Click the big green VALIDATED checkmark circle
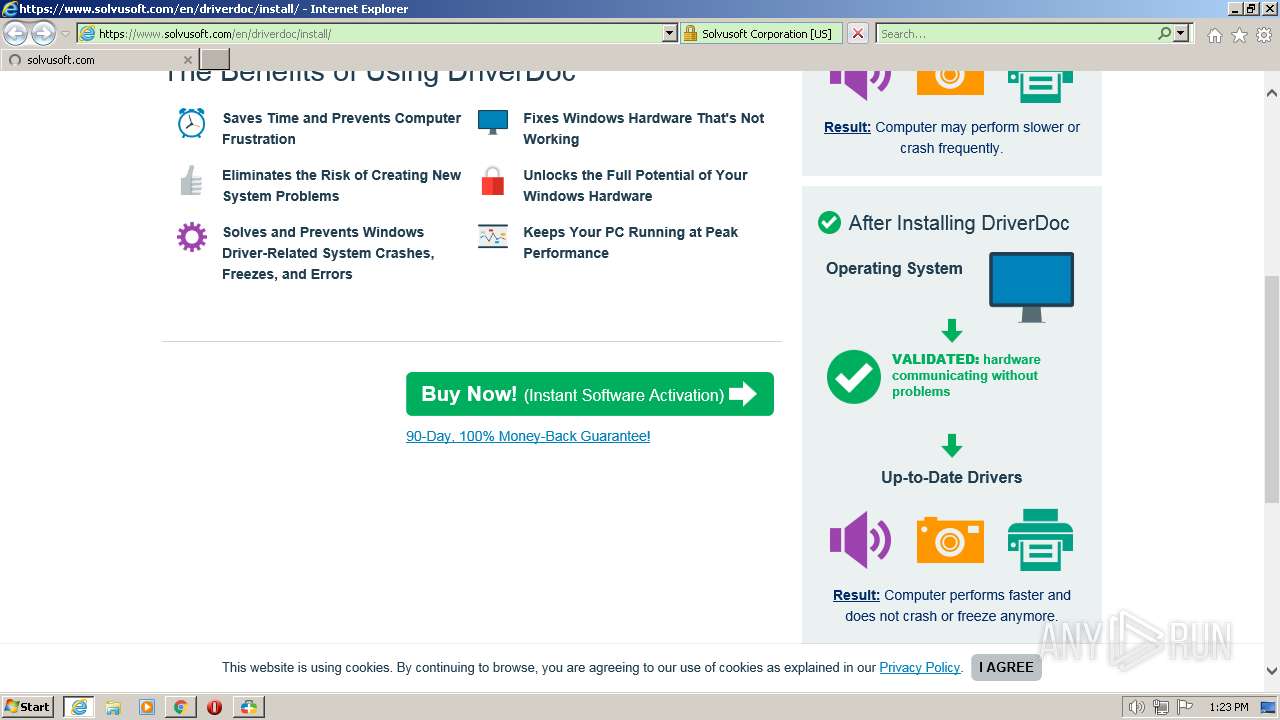 [854, 376]
